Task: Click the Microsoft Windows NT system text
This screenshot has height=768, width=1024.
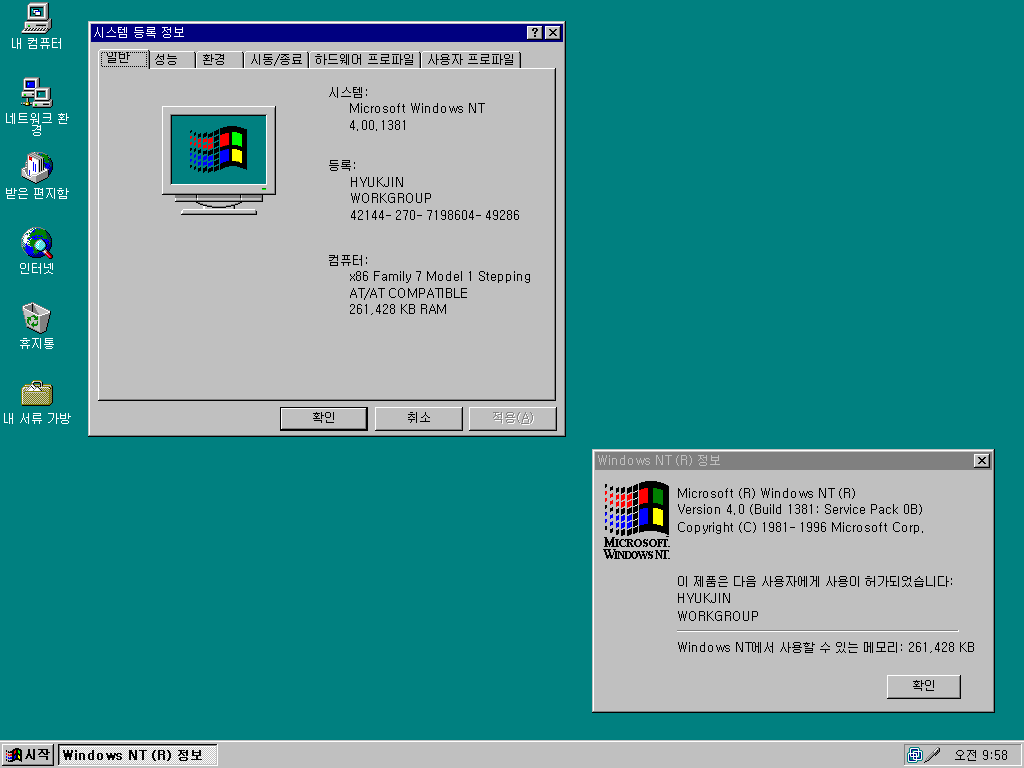Action: click(x=417, y=108)
